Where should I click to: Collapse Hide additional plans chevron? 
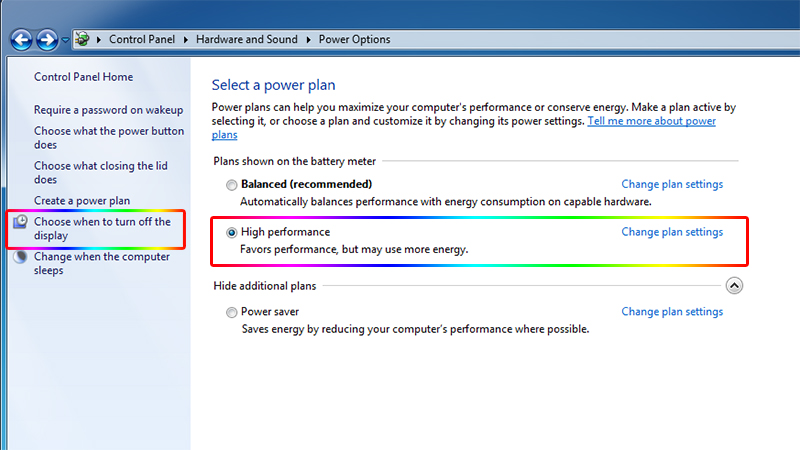(734, 286)
